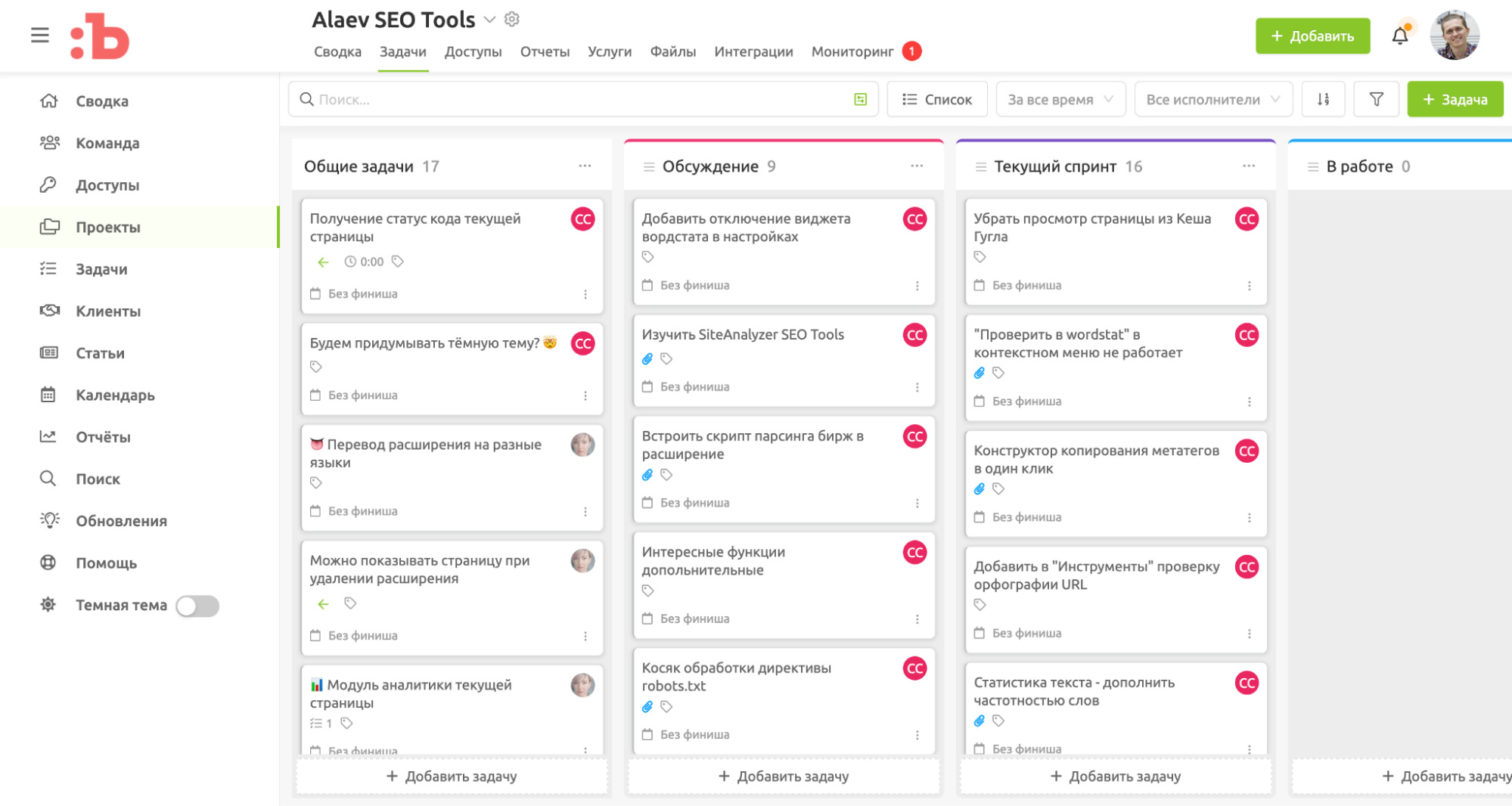Open options for Конструктор копирования метатегов card
Image resolution: width=1512 pixels, height=806 pixels.
[x=1250, y=518]
